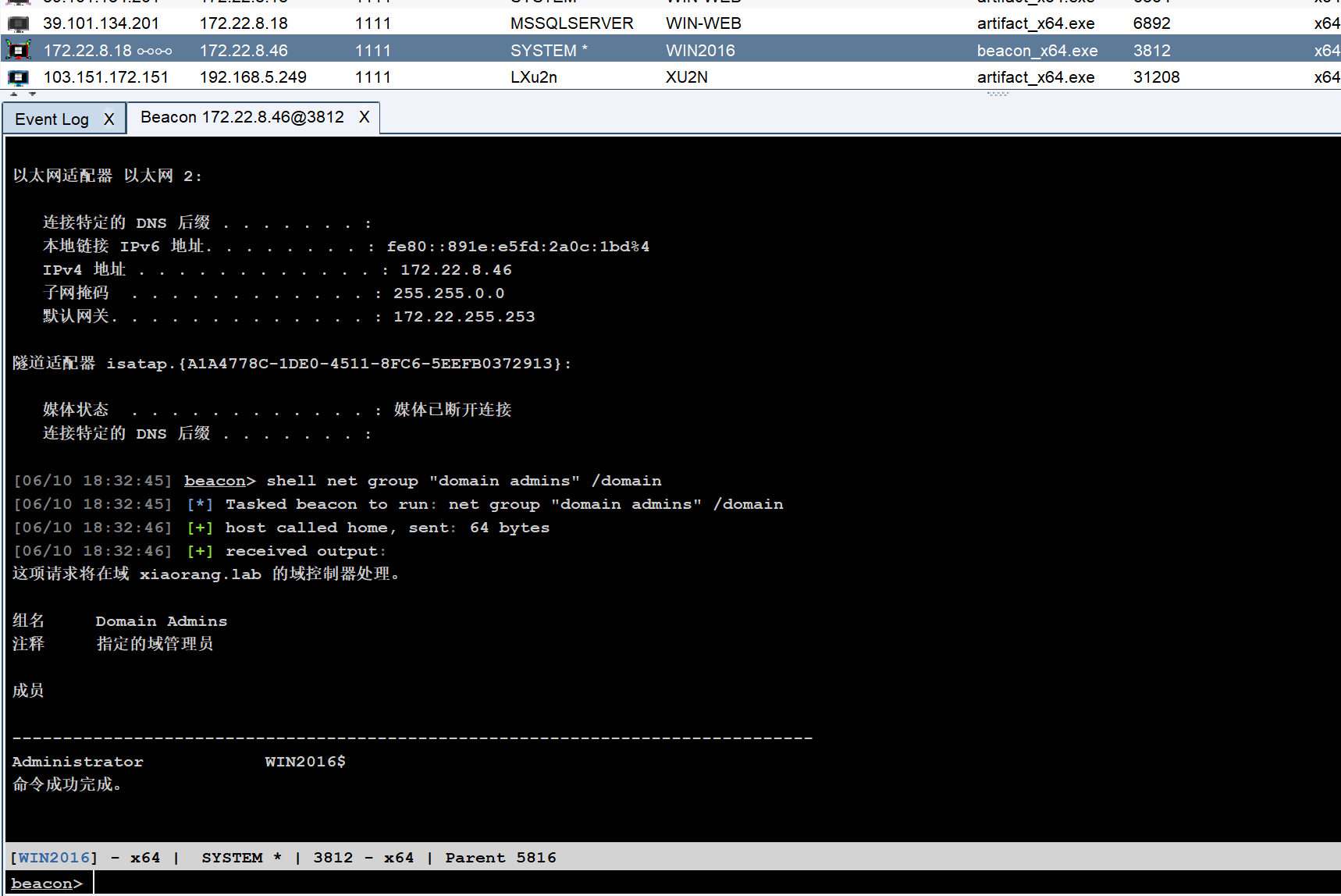Click the WIN2016 computer name cell
The width and height of the screenshot is (1341, 896).
tap(700, 51)
